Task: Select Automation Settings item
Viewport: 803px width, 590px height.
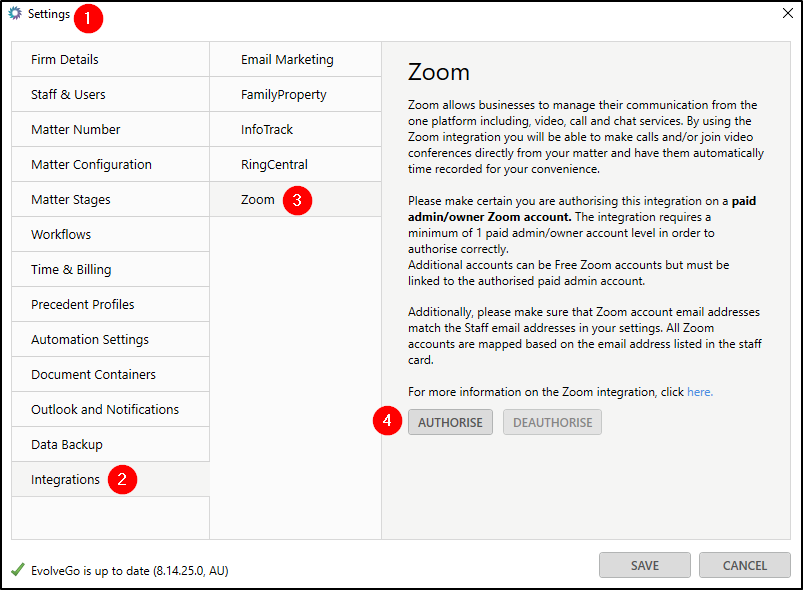Action: [x=110, y=340]
